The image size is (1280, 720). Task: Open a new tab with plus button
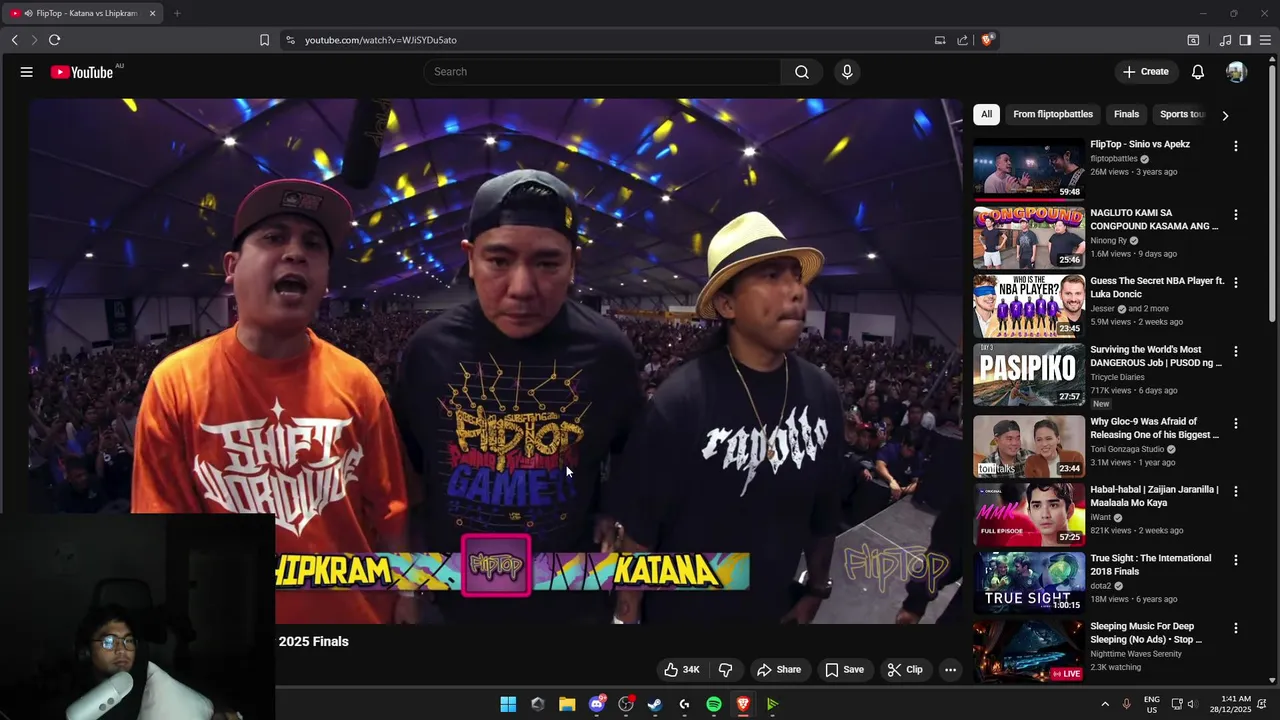pyautogui.click(x=177, y=13)
